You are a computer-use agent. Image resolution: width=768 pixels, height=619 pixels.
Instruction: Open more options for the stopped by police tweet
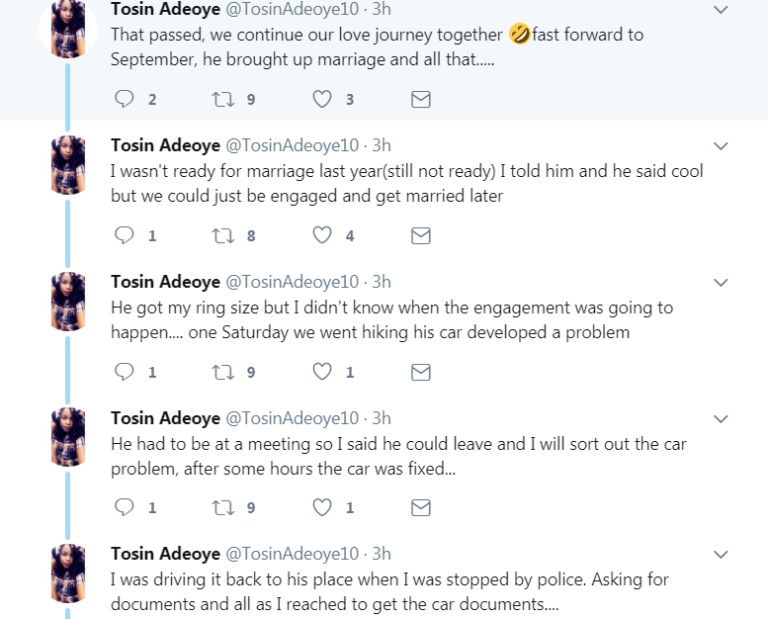(x=721, y=554)
